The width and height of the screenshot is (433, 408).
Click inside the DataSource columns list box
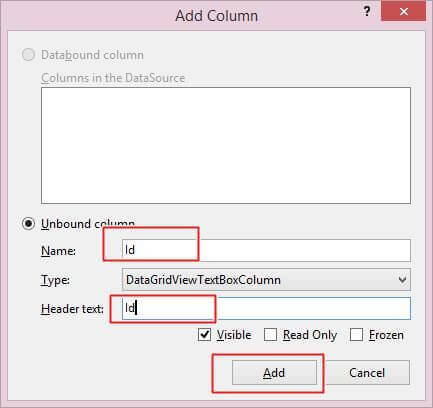point(226,145)
